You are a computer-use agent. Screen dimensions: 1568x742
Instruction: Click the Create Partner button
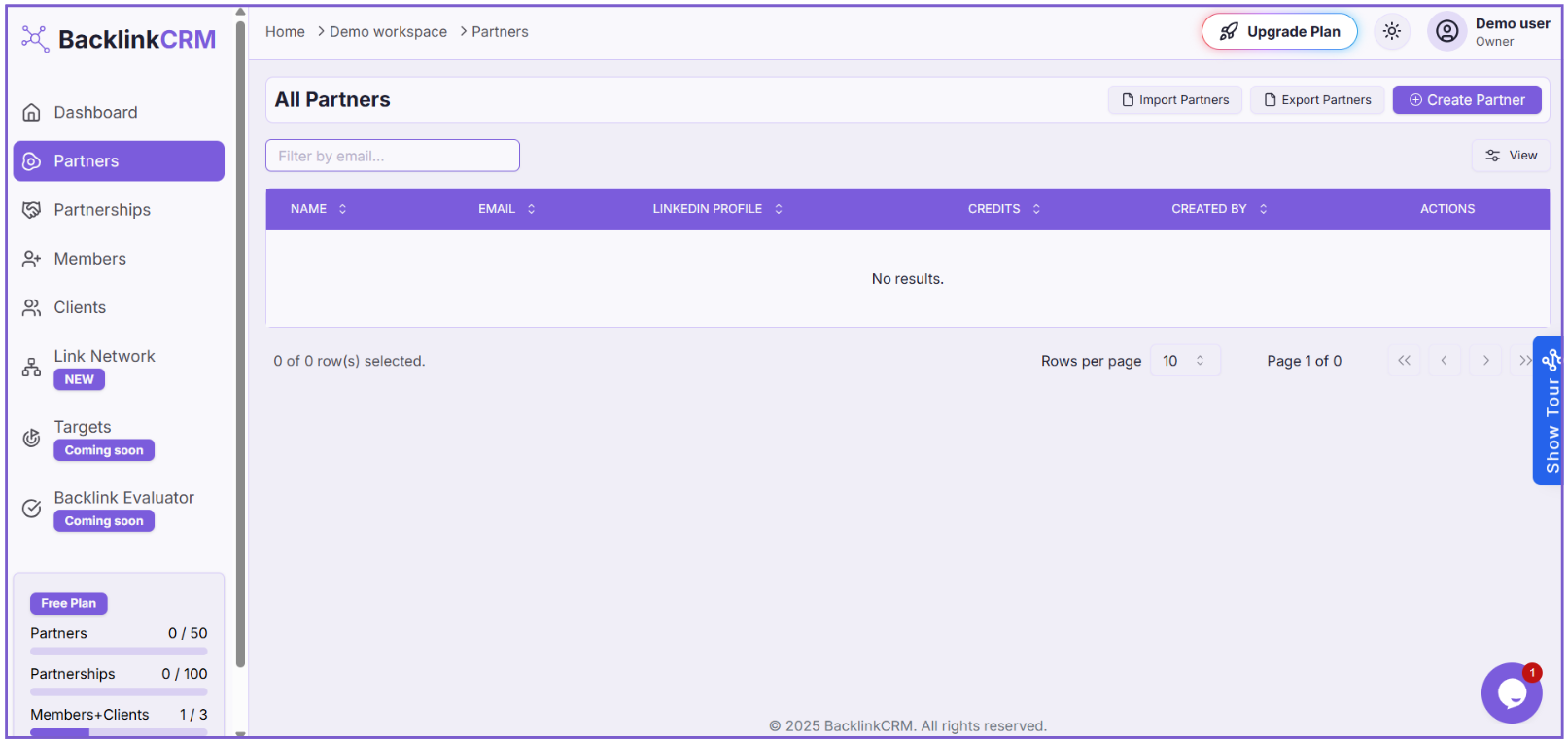coord(1466,100)
